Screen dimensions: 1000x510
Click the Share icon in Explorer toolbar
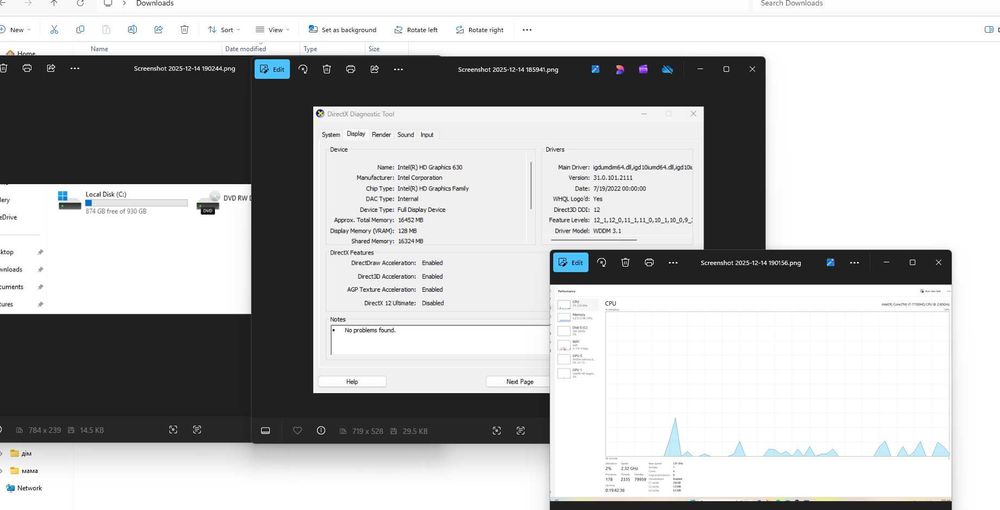158,29
